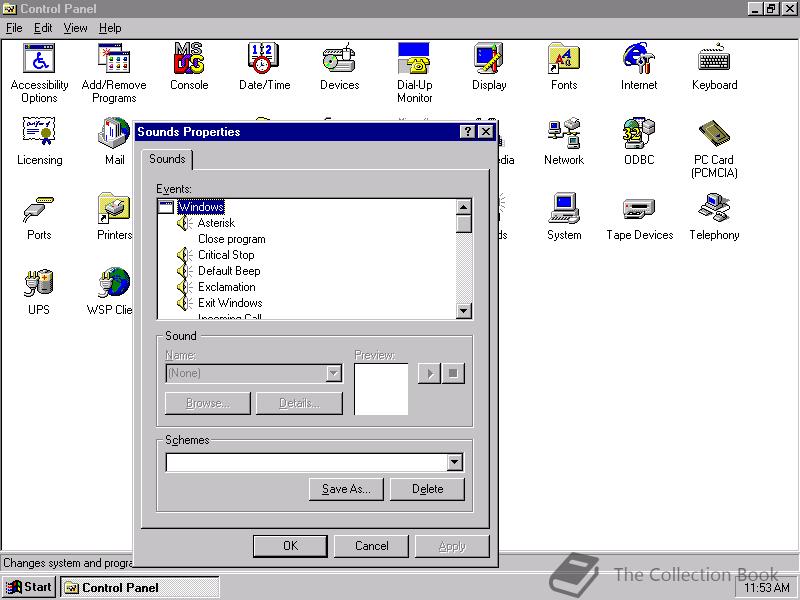Screen dimensions: 800x600
Task: Click the Save As button
Action: pos(346,489)
